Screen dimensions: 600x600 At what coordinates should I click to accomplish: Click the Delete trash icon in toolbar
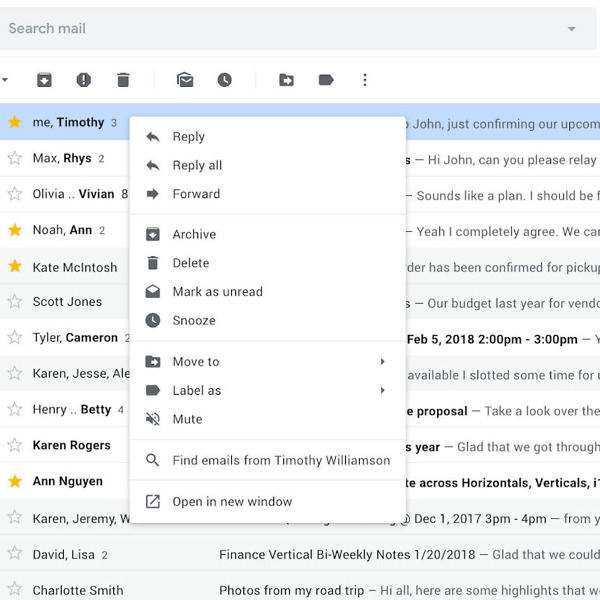[123, 80]
